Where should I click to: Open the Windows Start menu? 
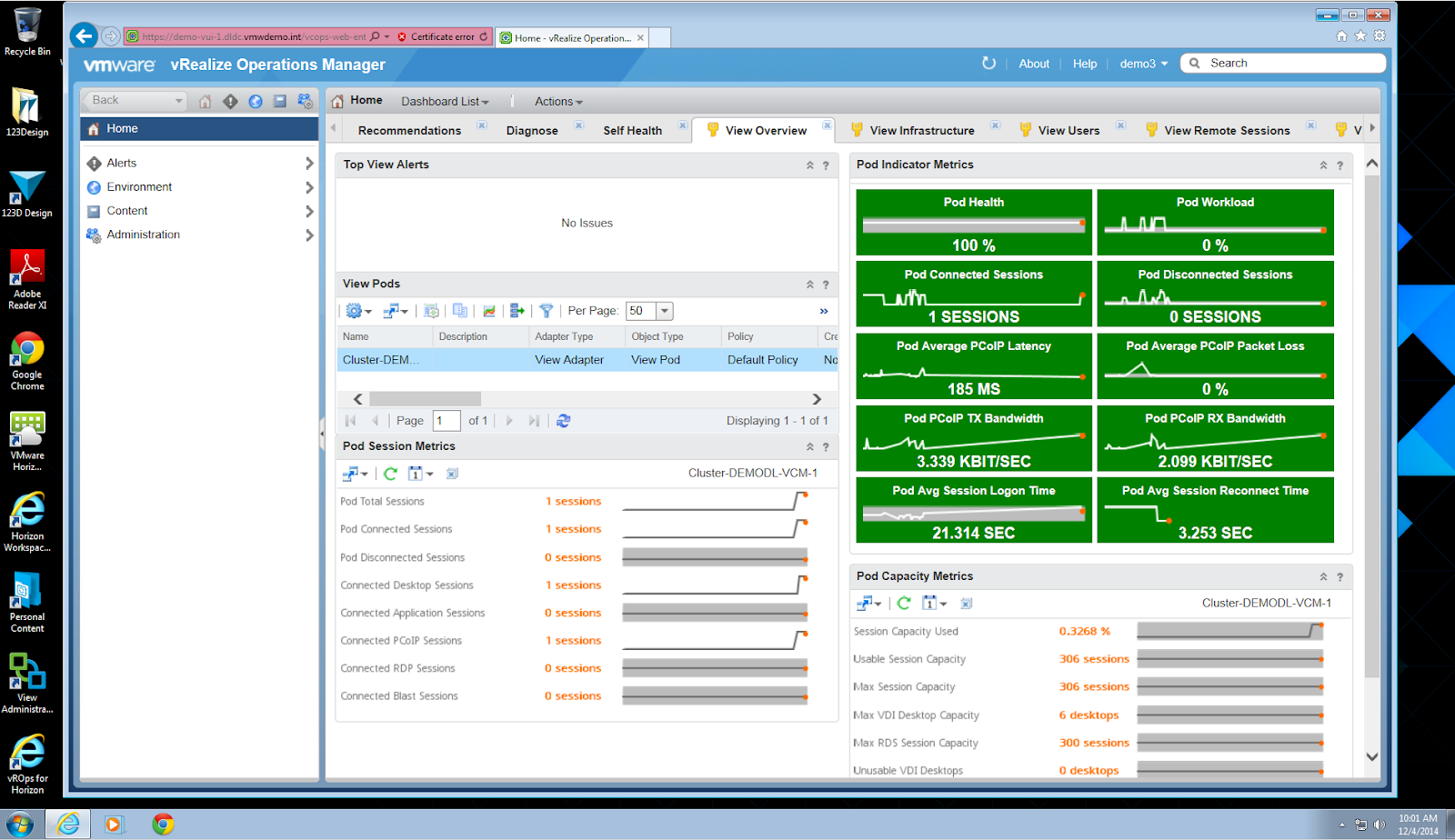[x=19, y=825]
